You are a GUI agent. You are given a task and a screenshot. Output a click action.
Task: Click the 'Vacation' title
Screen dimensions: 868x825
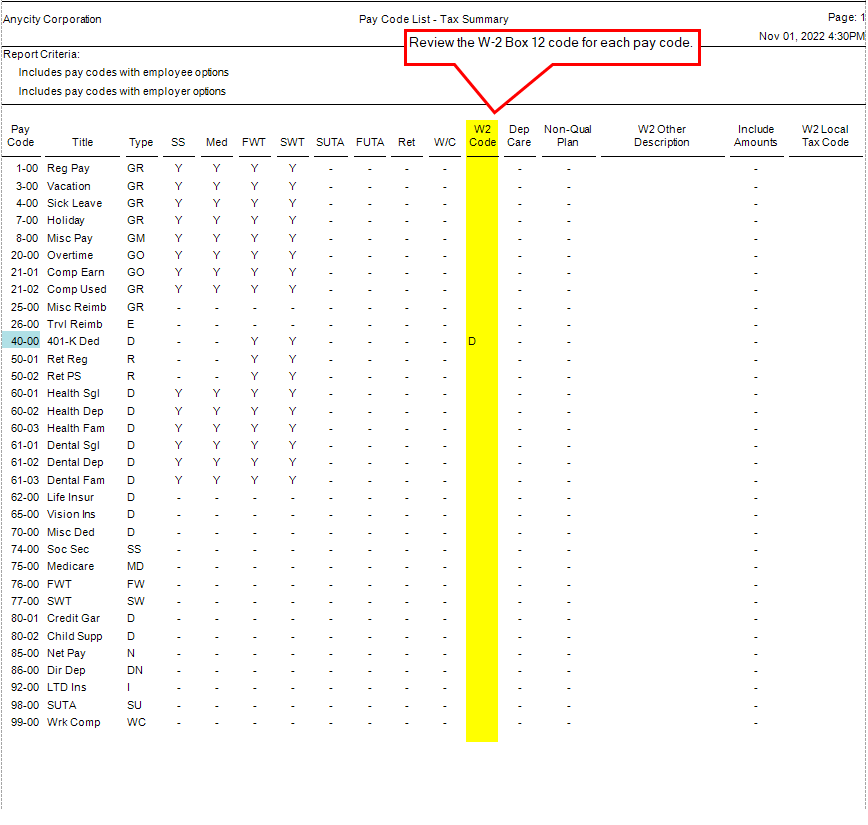pyautogui.click(x=69, y=186)
